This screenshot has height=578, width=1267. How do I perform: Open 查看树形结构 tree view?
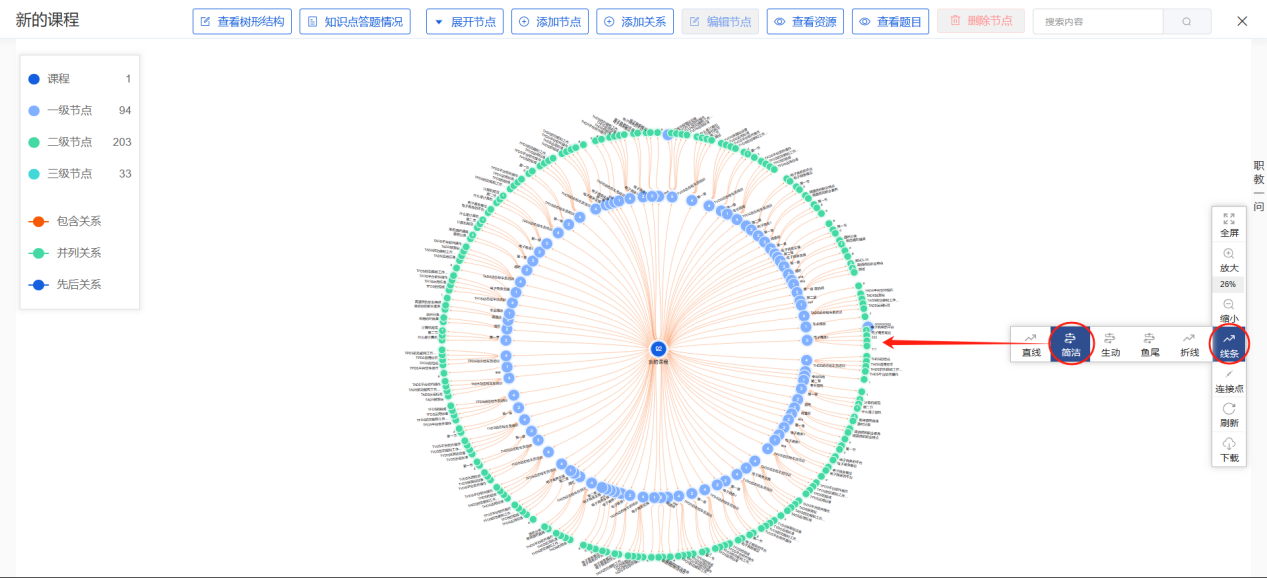click(242, 21)
